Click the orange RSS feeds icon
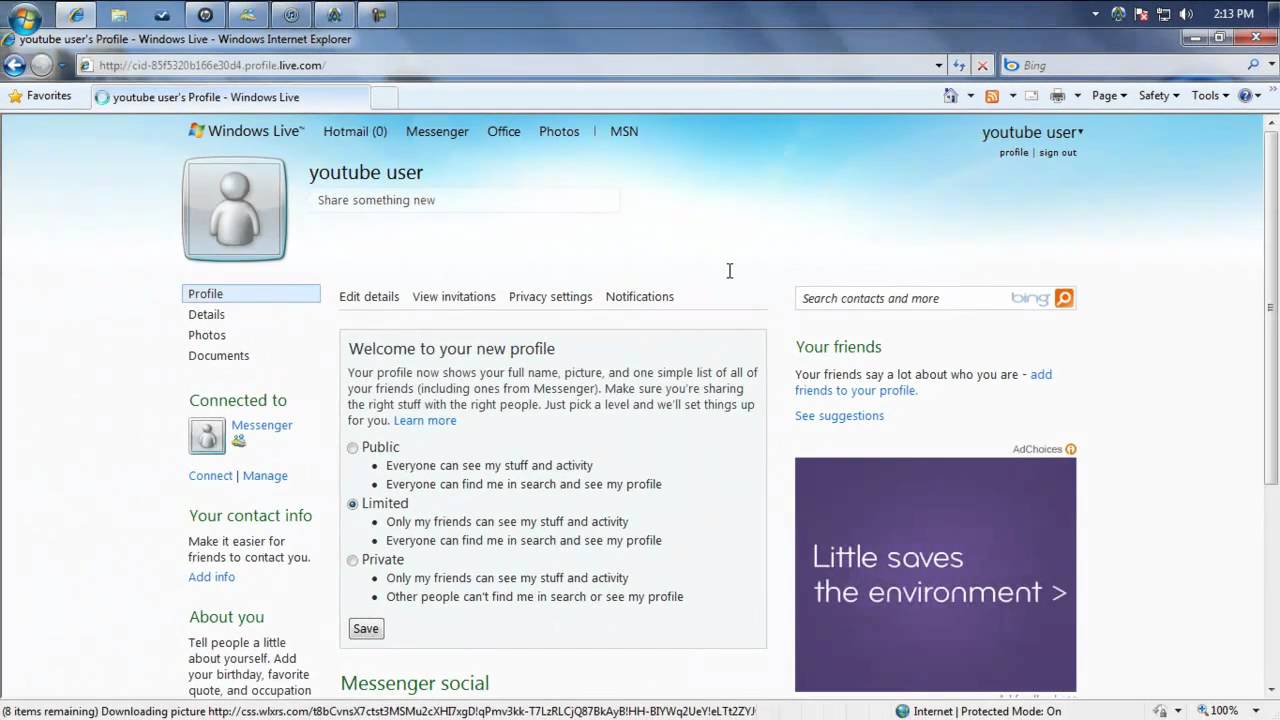The height and width of the screenshot is (720, 1280). tap(992, 96)
